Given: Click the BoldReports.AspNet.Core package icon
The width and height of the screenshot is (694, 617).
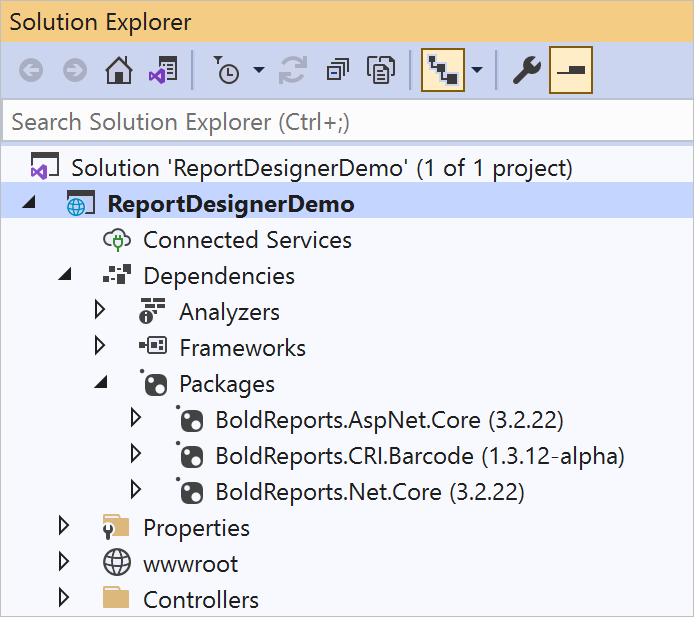Looking at the screenshot, I should point(190,419).
